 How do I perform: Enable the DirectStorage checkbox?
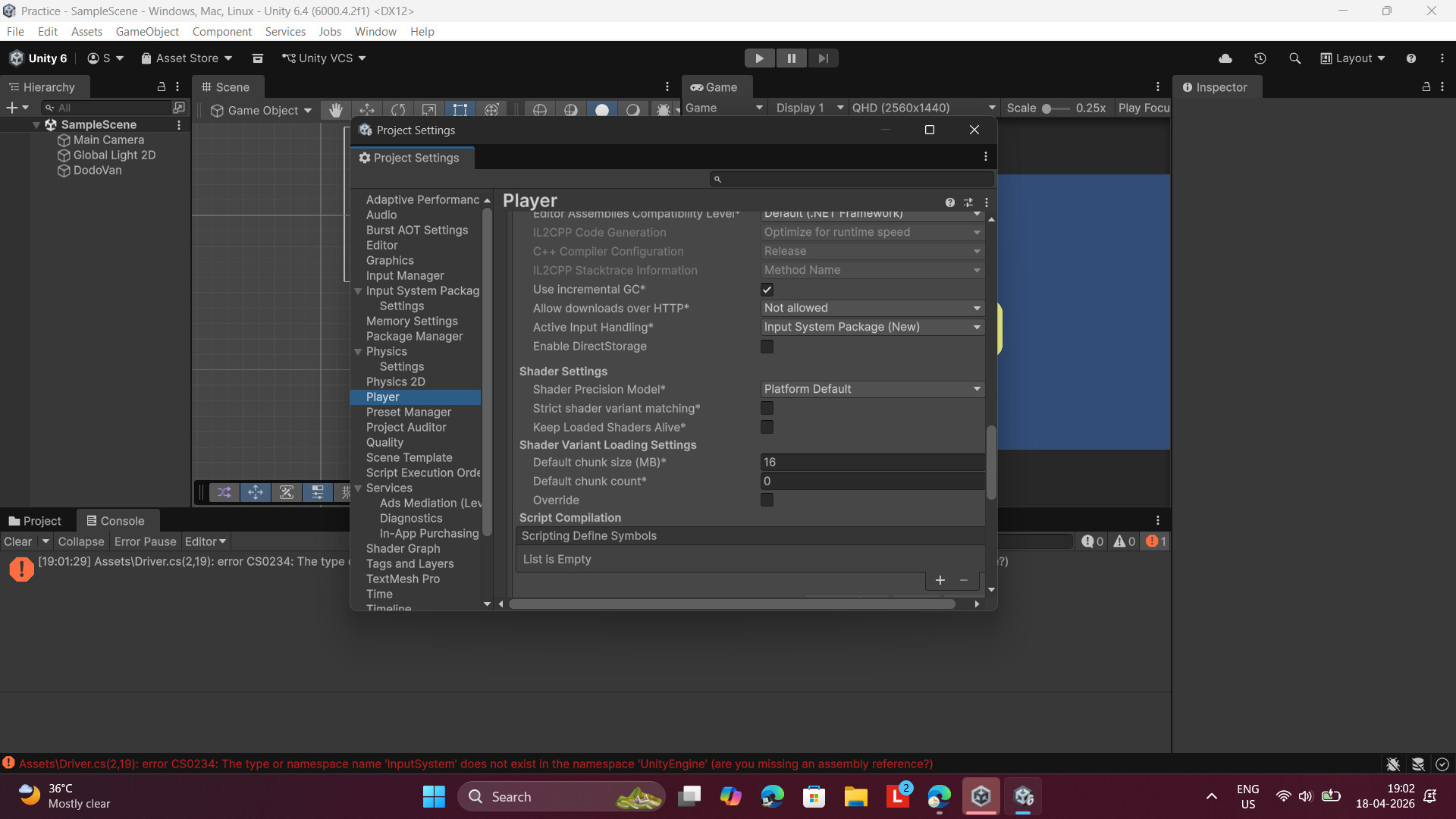(767, 347)
